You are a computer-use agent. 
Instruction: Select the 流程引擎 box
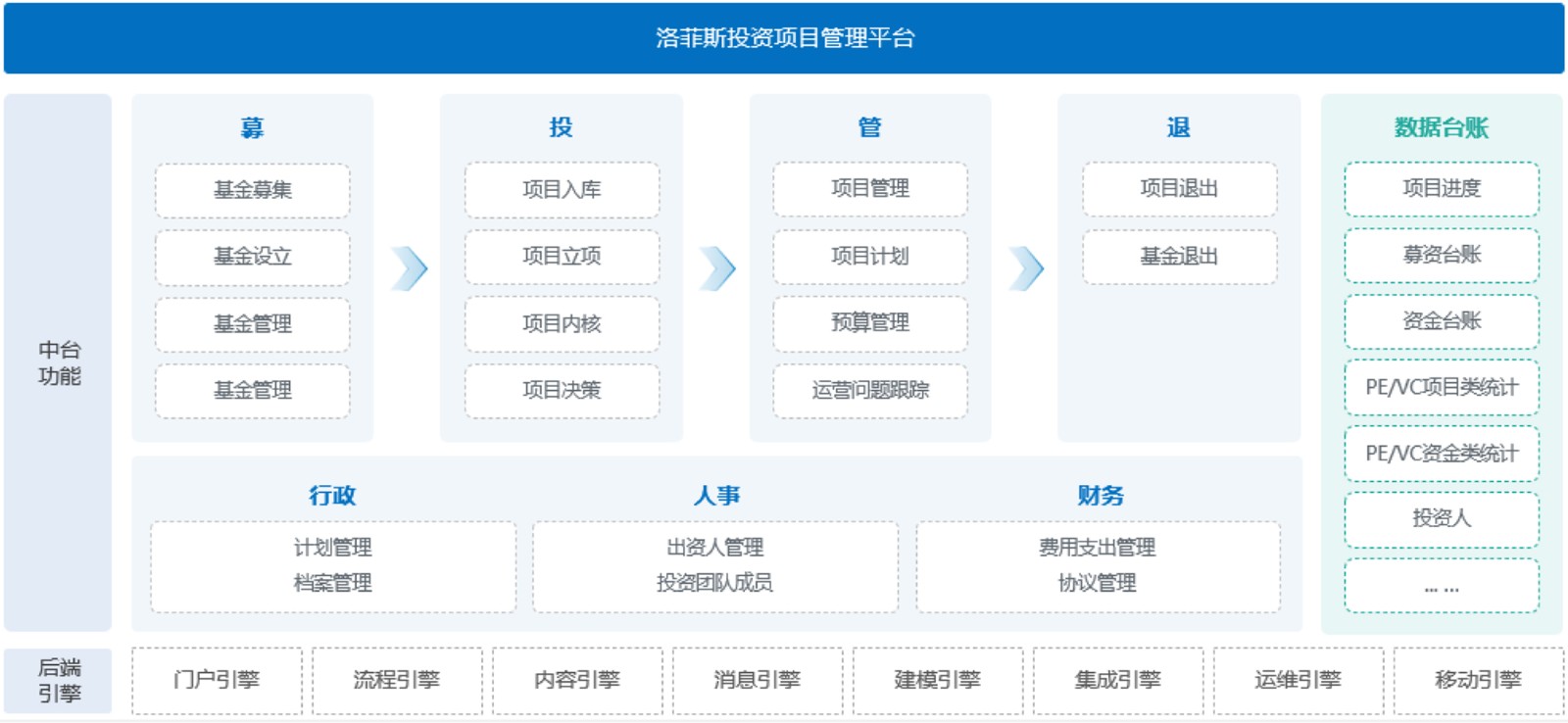click(x=397, y=680)
